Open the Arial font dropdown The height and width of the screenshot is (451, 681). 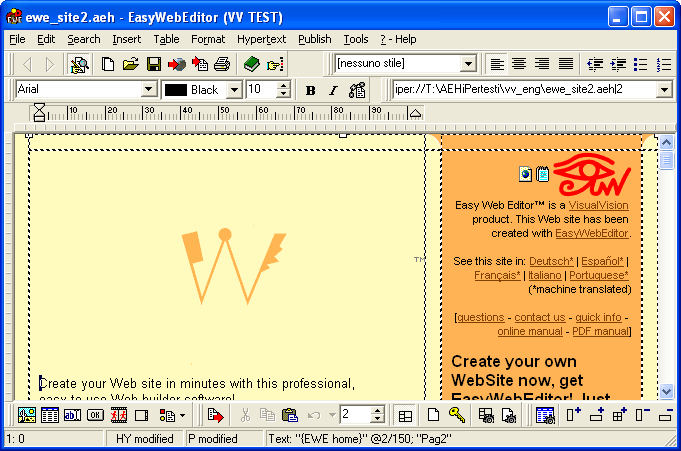pos(148,90)
